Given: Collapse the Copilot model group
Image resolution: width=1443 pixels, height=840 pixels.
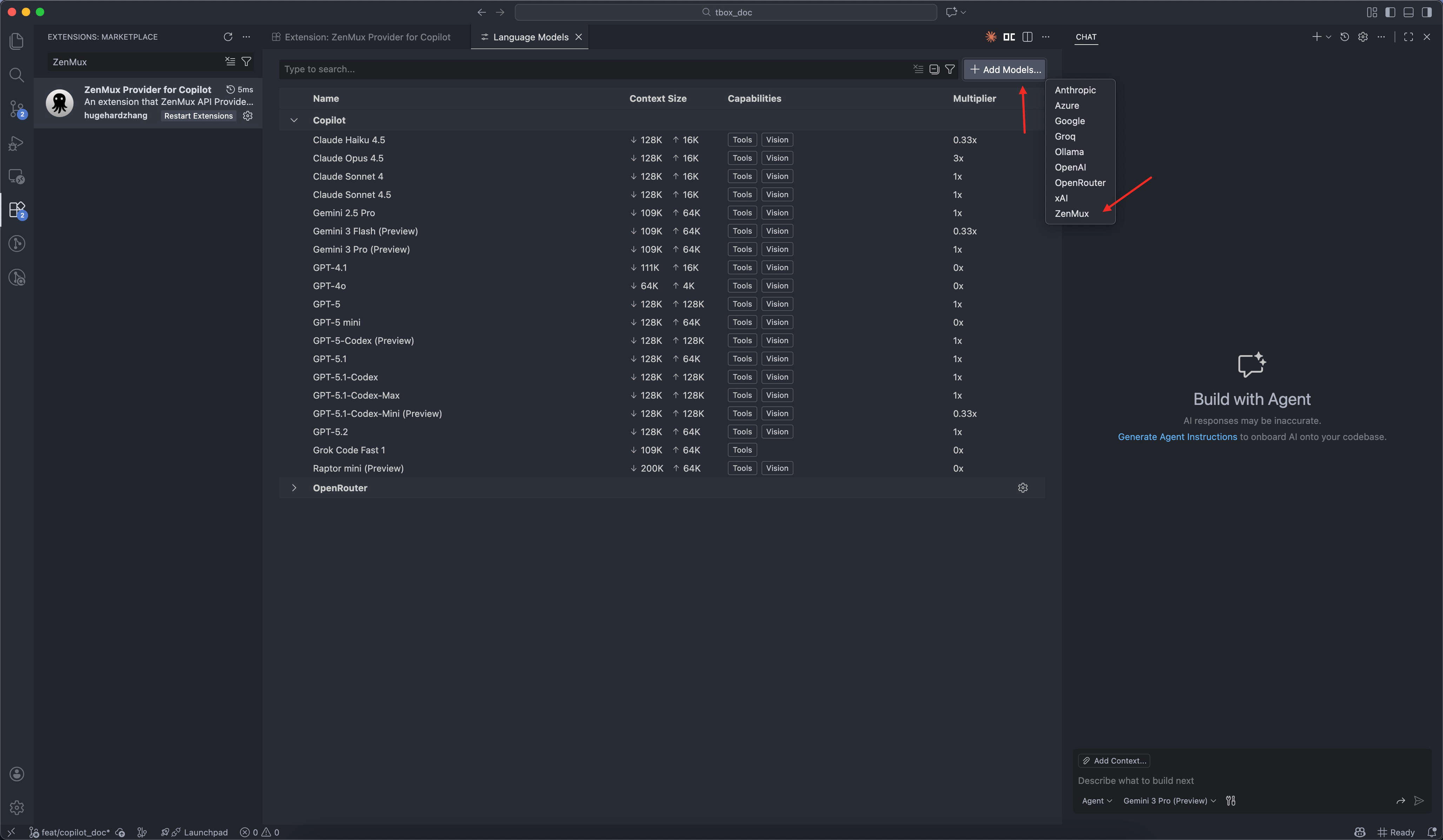Looking at the screenshot, I should (294, 120).
